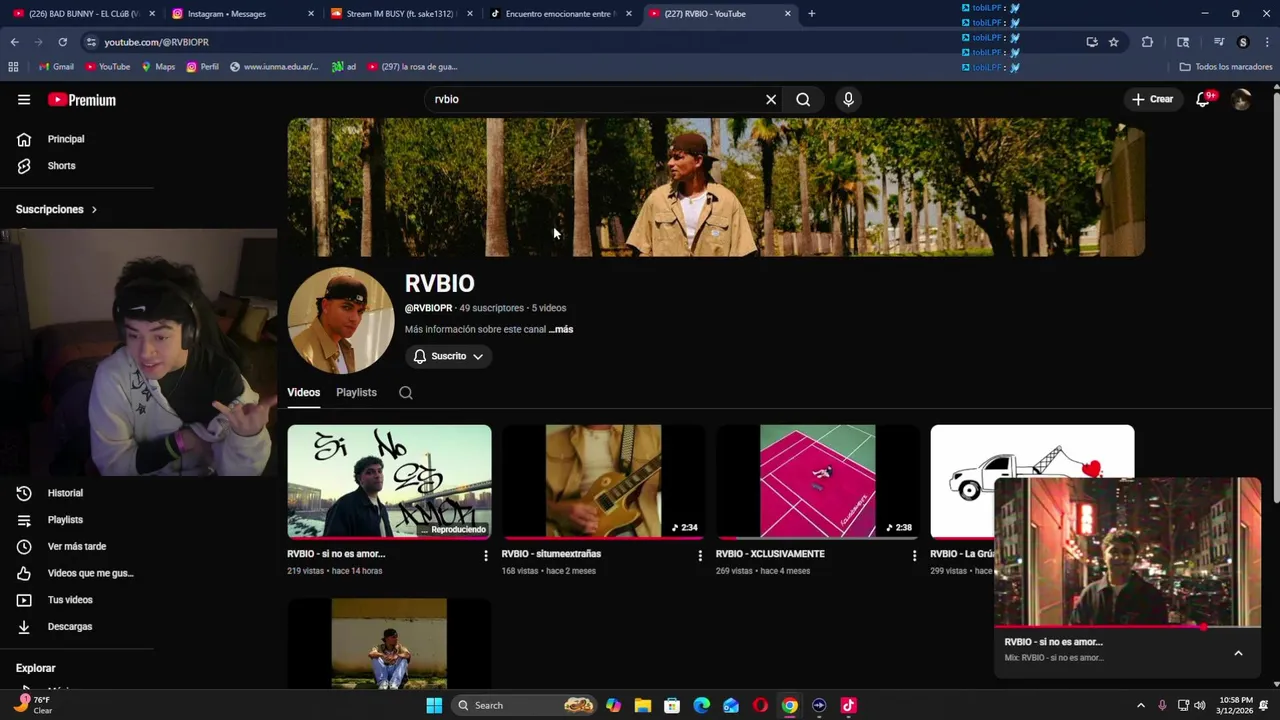Expand channel description with ...más
Viewport: 1280px width, 720px height.
(561, 329)
